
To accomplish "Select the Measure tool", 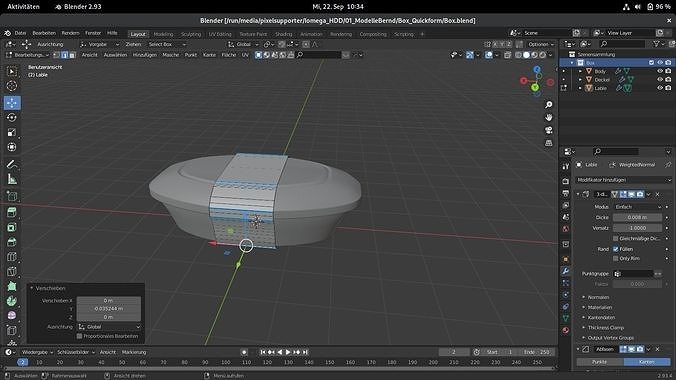I will click(x=12, y=179).
